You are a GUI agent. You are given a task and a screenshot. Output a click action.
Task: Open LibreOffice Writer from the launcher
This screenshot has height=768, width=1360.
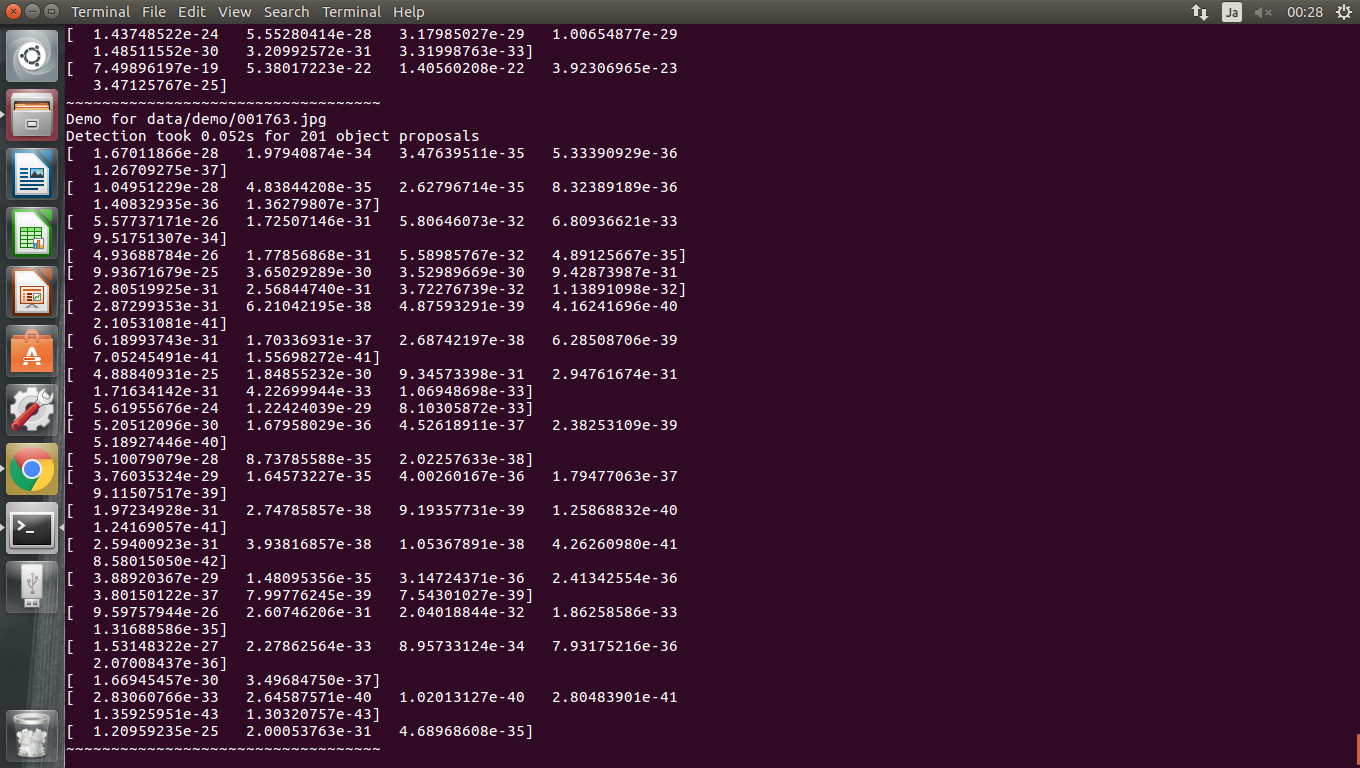coord(32,174)
